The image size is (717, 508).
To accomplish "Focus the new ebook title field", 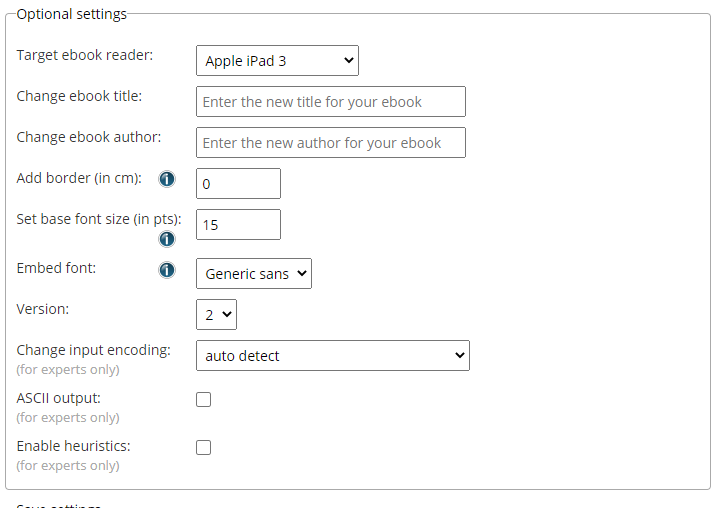I will tap(331, 102).
